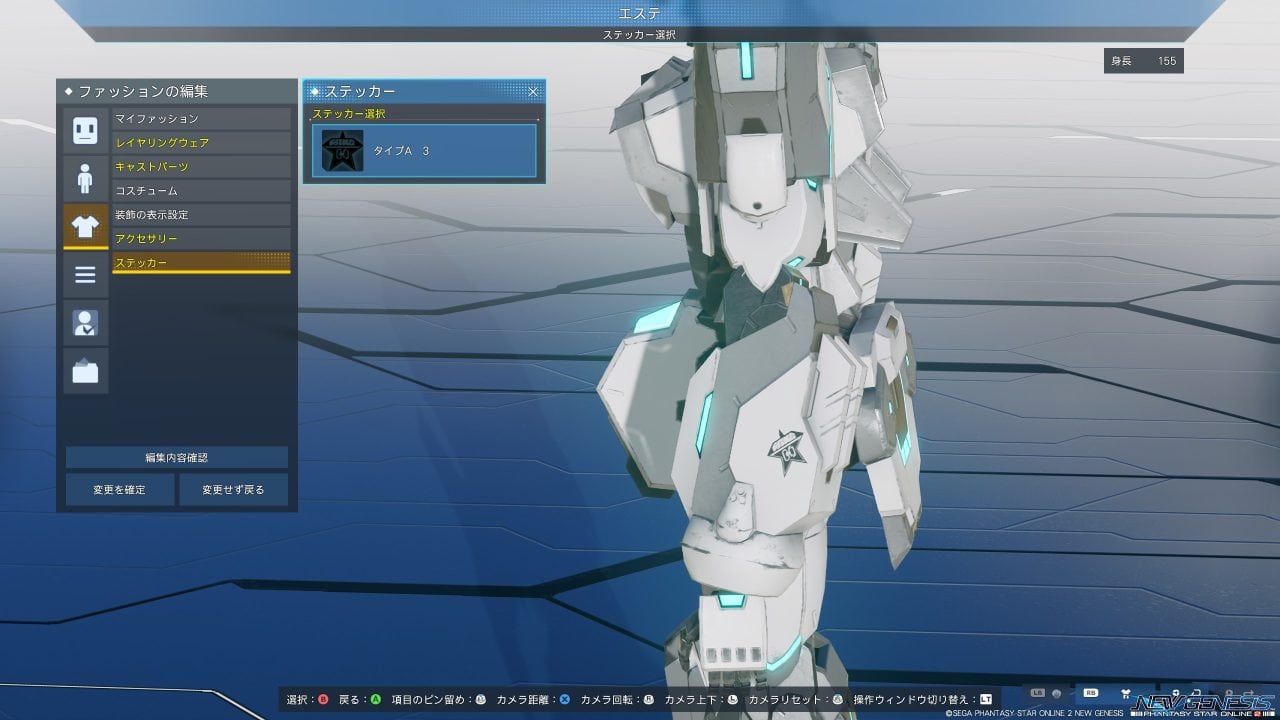Click the 操作ウィンドウ切り替え hint text
The height and width of the screenshot is (720, 1280).
click(909, 700)
